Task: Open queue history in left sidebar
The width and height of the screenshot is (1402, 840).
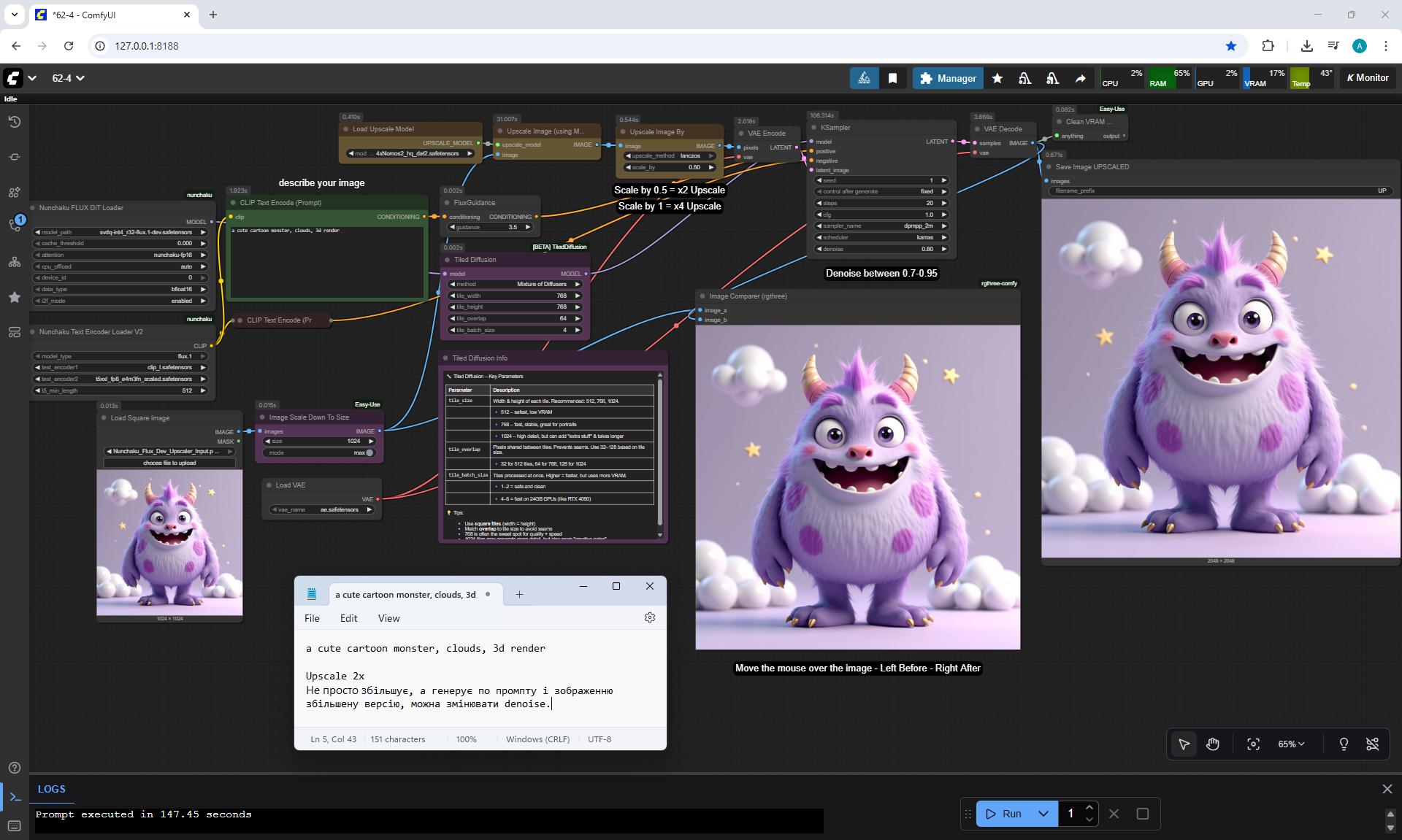Action: (15, 122)
